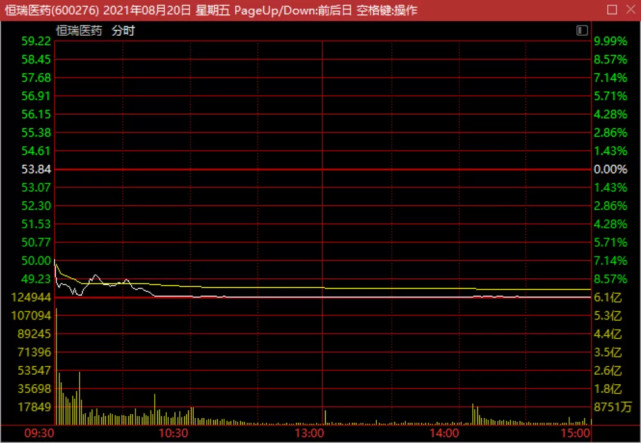Select the 分时 tab label
This screenshot has height=443, width=641.
click(x=123, y=31)
